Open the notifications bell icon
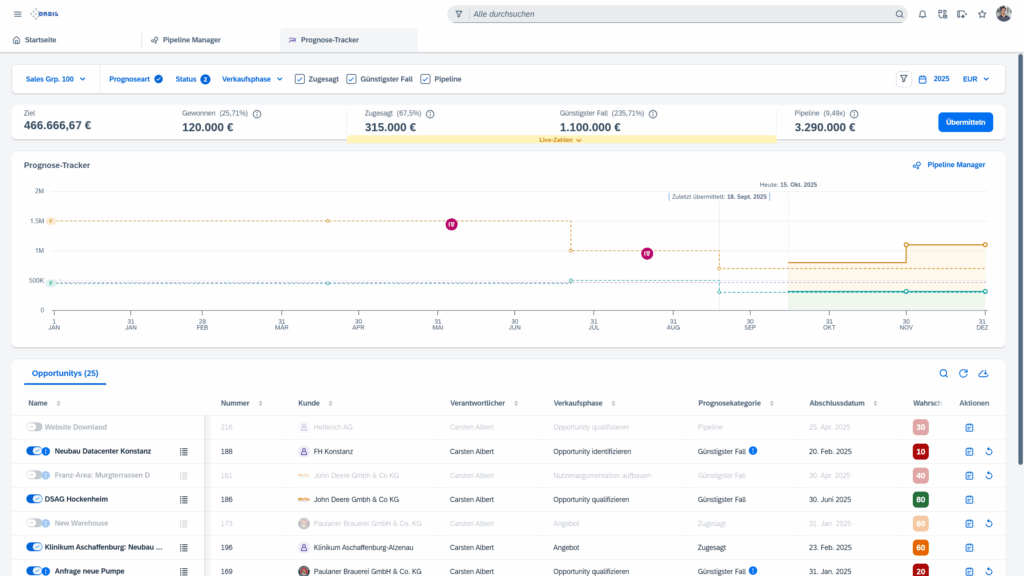Image resolution: width=1024 pixels, height=576 pixels. (920, 14)
